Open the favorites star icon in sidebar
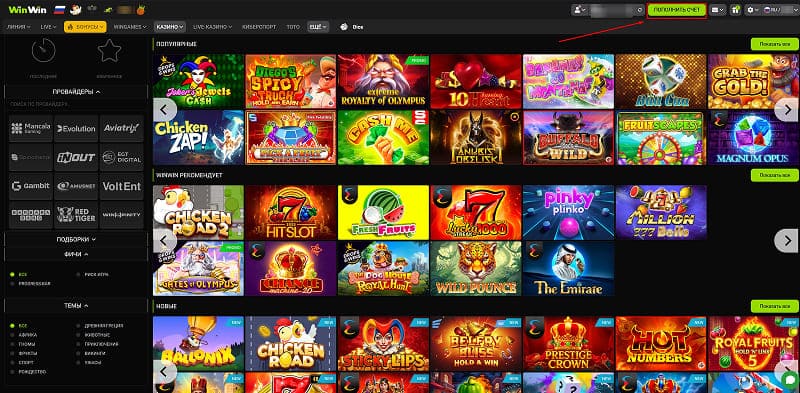800x393 pixels. 109,51
